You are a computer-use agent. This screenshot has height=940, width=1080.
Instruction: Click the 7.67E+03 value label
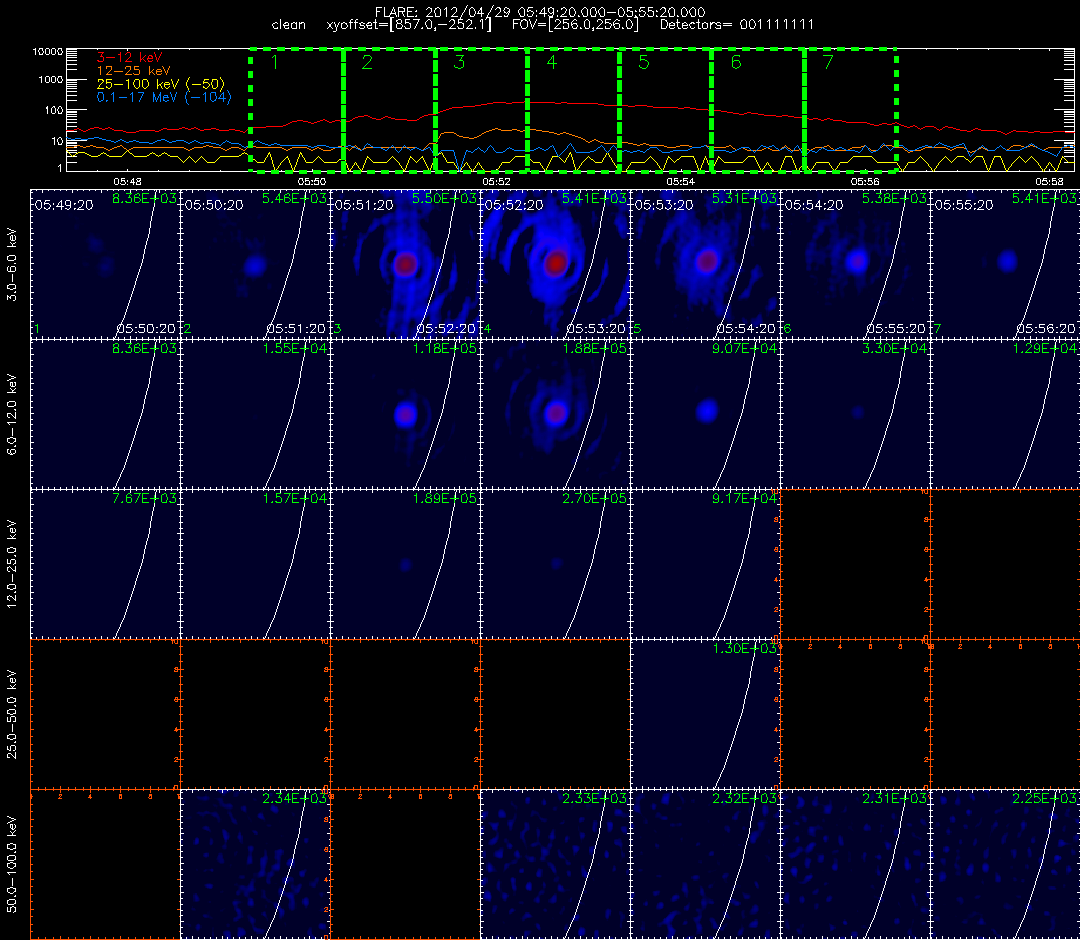145,498
